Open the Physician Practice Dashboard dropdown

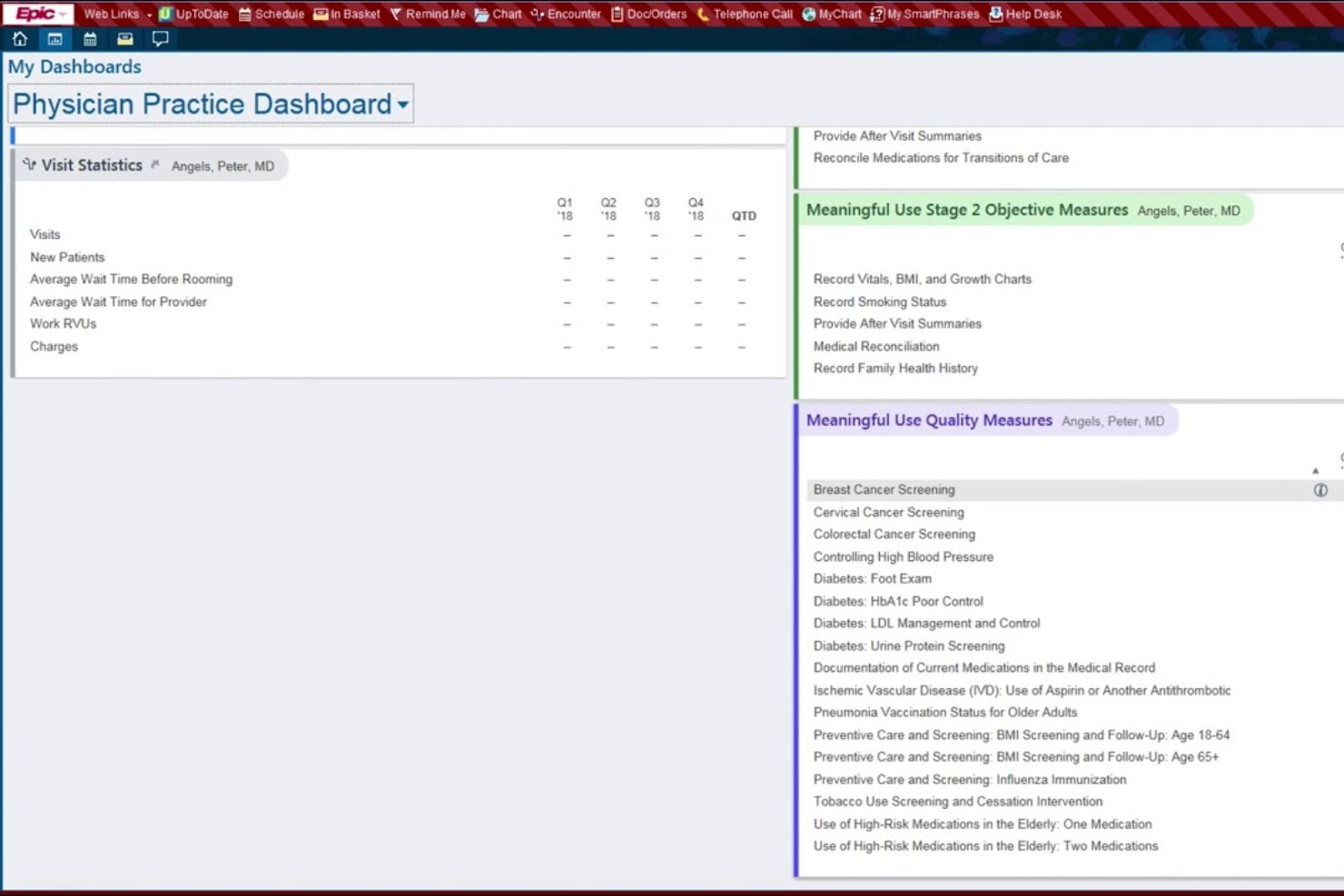click(211, 104)
